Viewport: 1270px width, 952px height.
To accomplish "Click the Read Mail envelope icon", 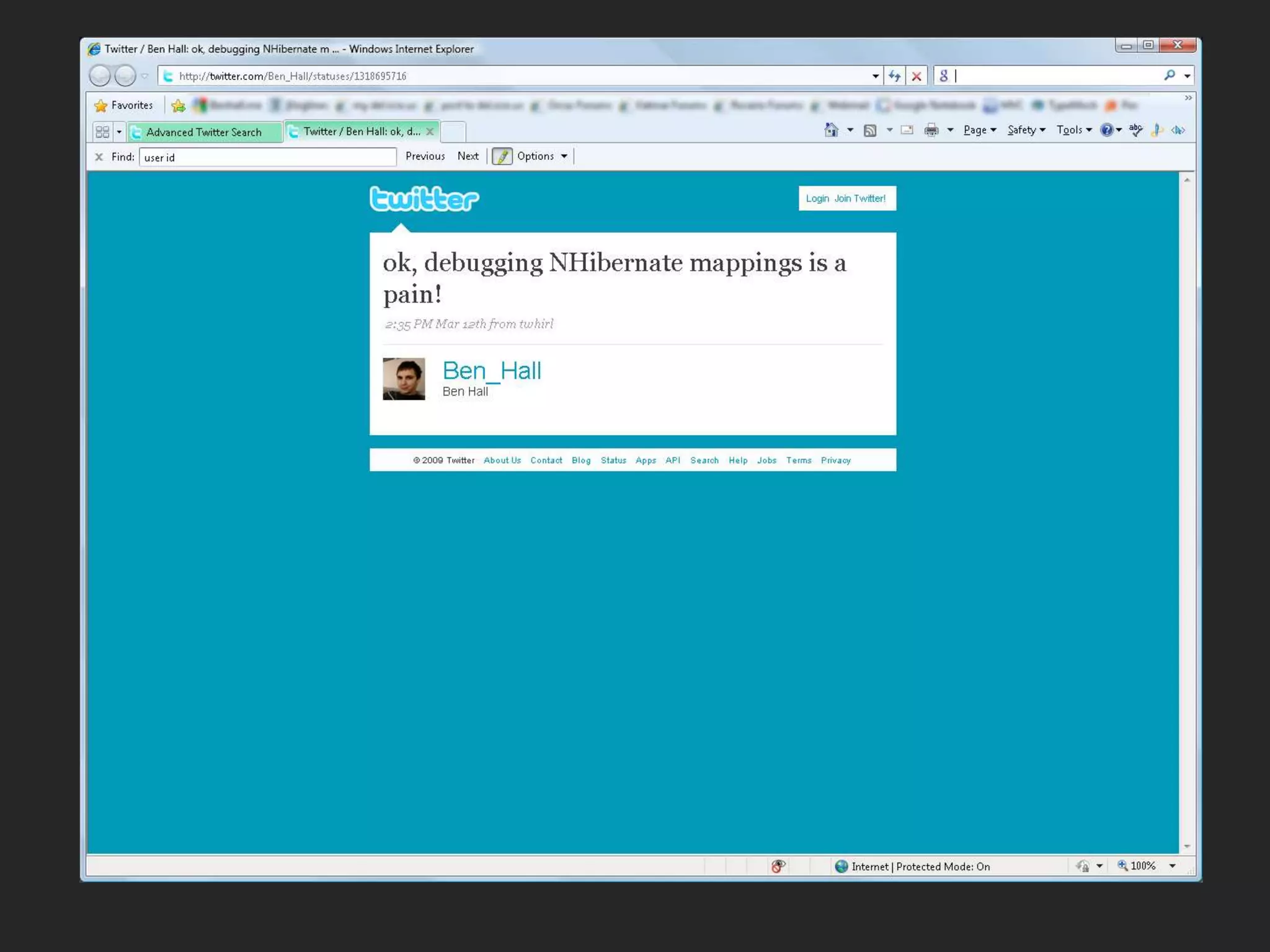I will coord(907,130).
